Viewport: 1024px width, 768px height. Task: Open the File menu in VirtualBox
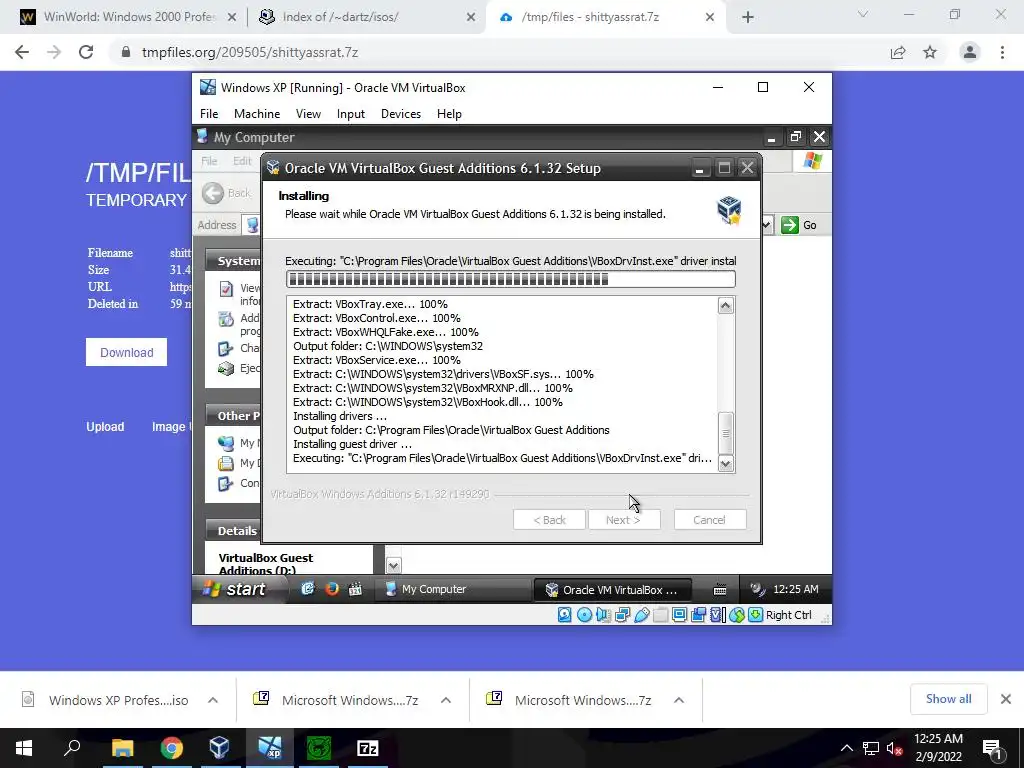pos(209,114)
